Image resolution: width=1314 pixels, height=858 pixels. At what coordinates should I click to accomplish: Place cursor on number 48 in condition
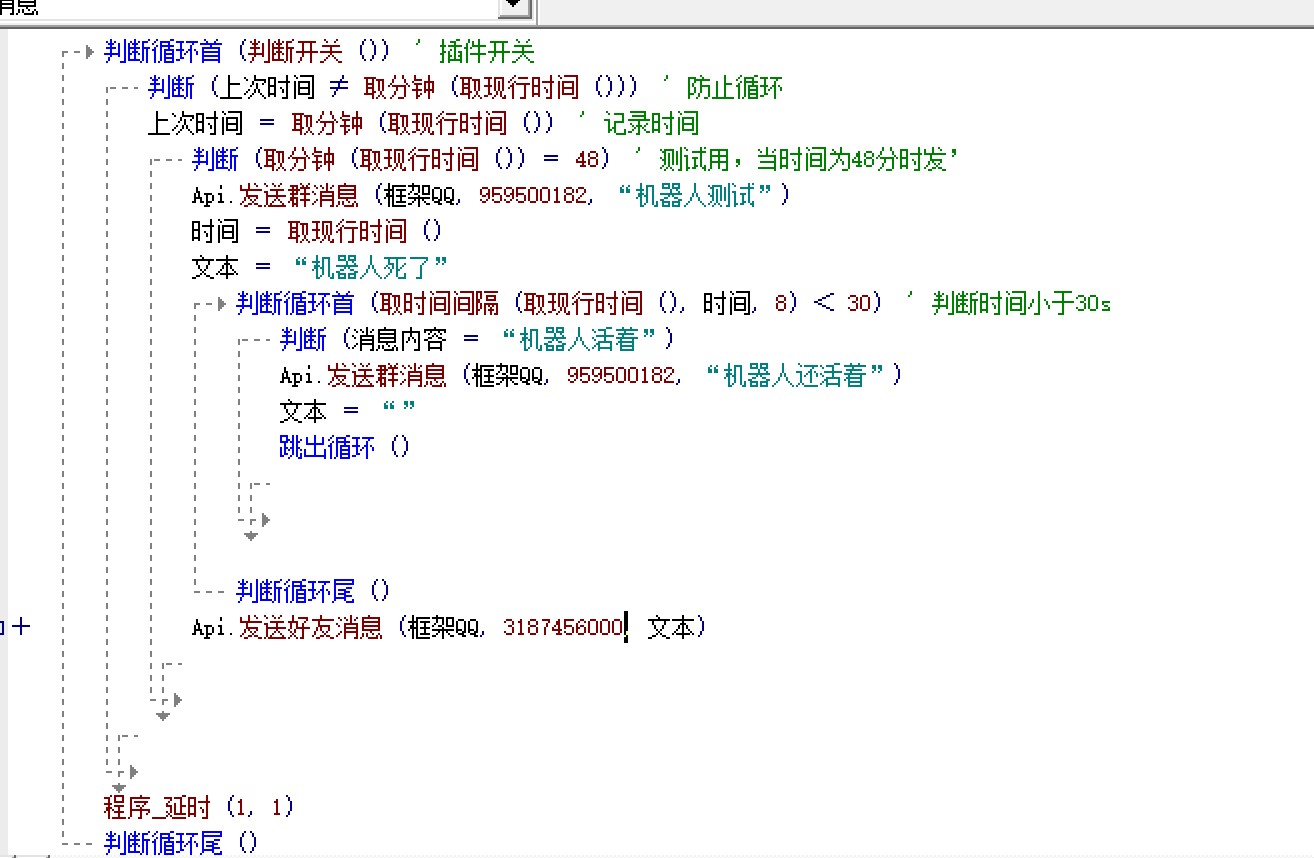pos(588,160)
